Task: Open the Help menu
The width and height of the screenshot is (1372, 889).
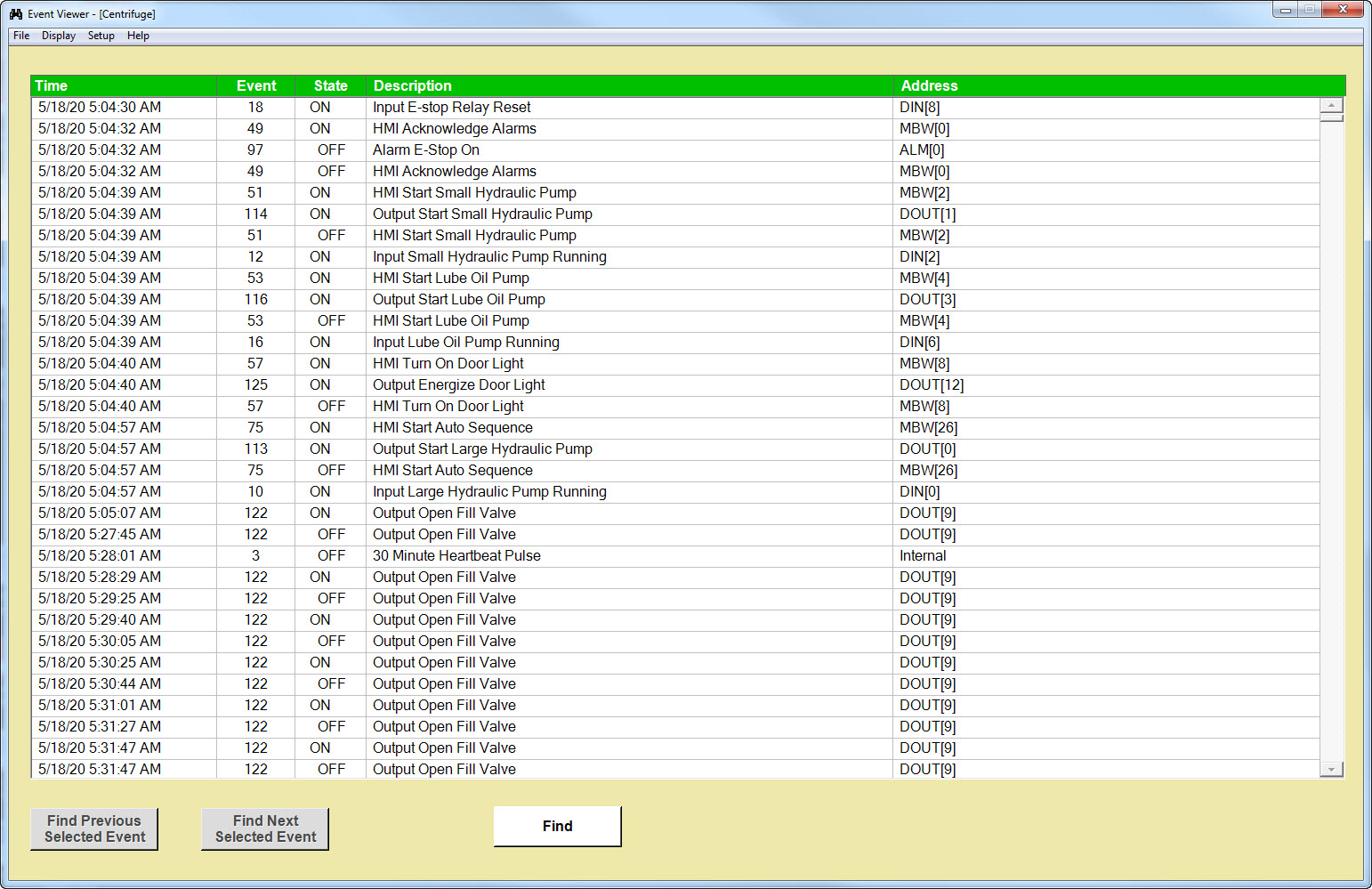Action: (138, 36)
